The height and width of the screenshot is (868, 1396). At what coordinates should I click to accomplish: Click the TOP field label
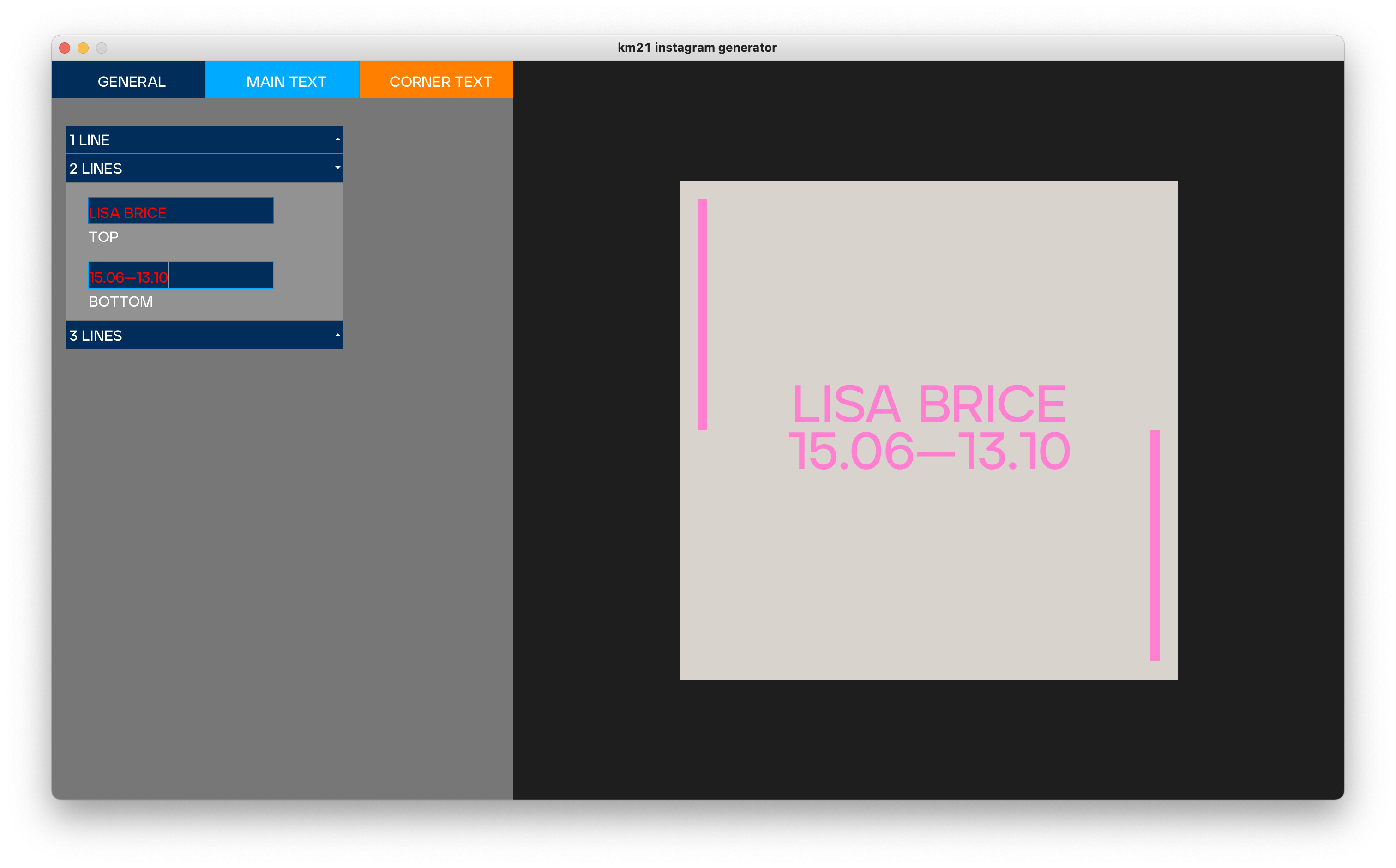click(x=103, y=237)
